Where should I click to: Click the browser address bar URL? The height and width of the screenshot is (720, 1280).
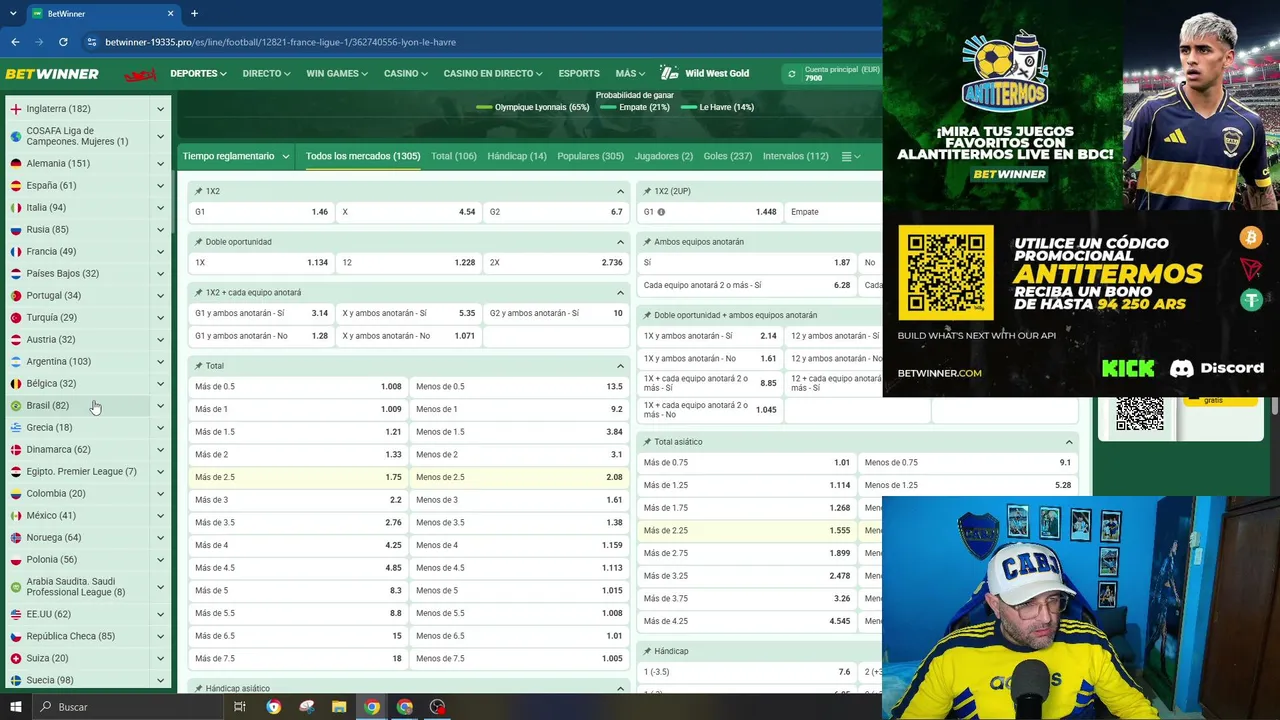pos(280,42)
